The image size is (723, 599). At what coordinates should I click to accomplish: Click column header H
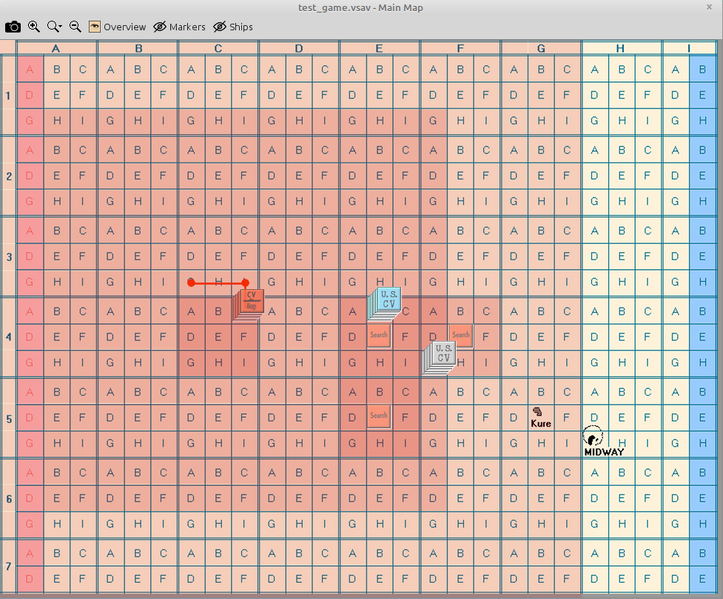click(x=621, y=48)
